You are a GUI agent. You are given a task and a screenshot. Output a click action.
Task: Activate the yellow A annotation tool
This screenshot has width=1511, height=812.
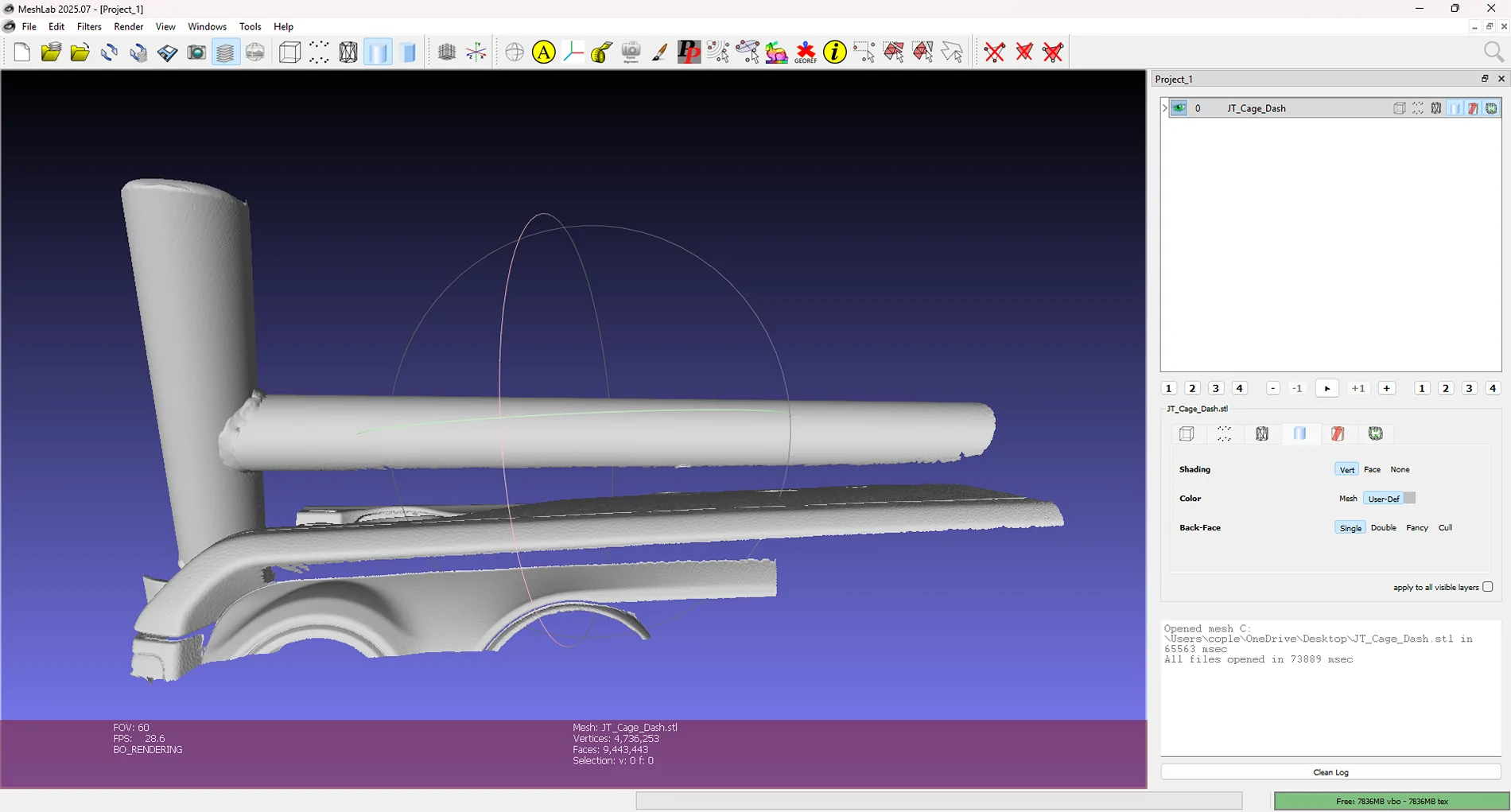tap(544, 52)
